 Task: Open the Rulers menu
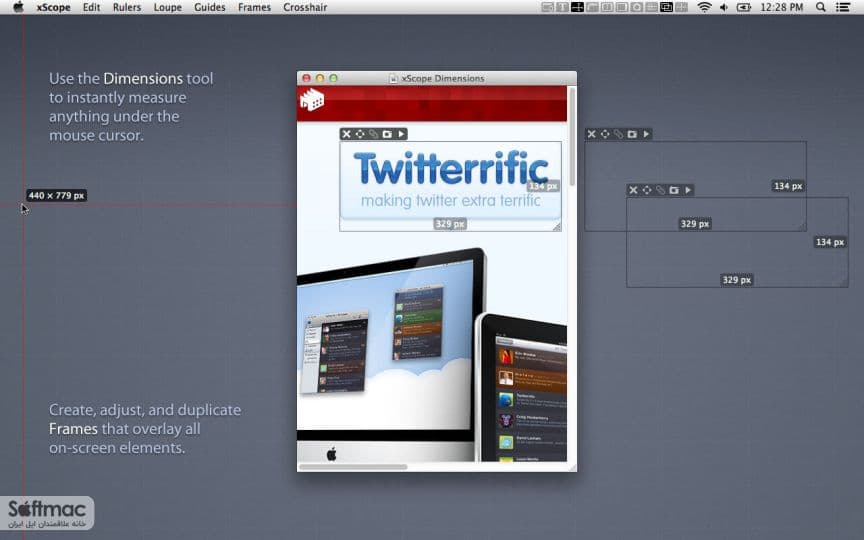pos(127,7)
